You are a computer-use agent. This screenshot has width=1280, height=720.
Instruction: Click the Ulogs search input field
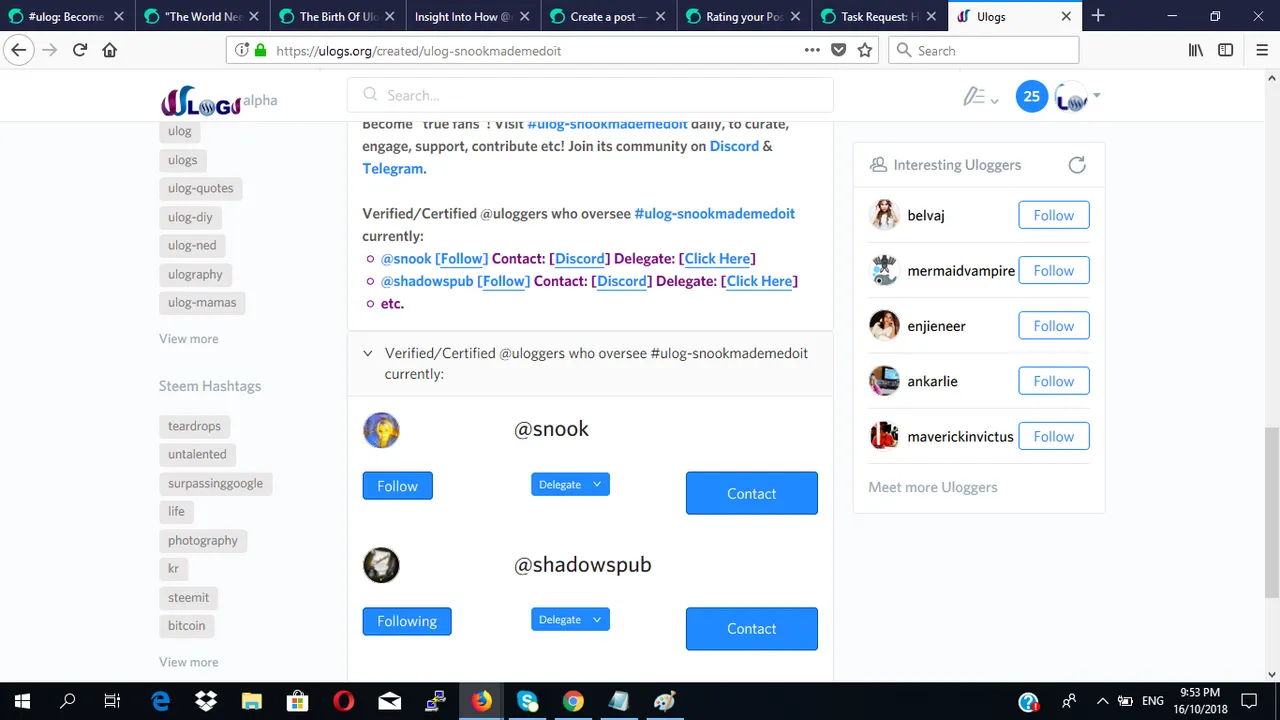point(590,95)
